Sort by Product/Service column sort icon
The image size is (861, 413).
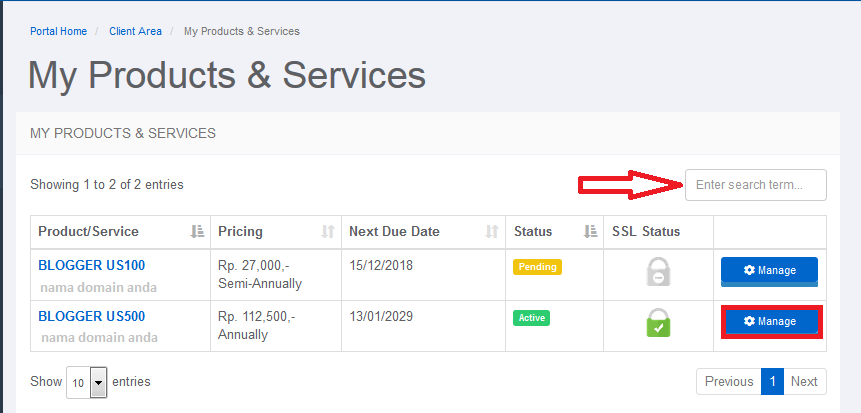tap(197, 232)
